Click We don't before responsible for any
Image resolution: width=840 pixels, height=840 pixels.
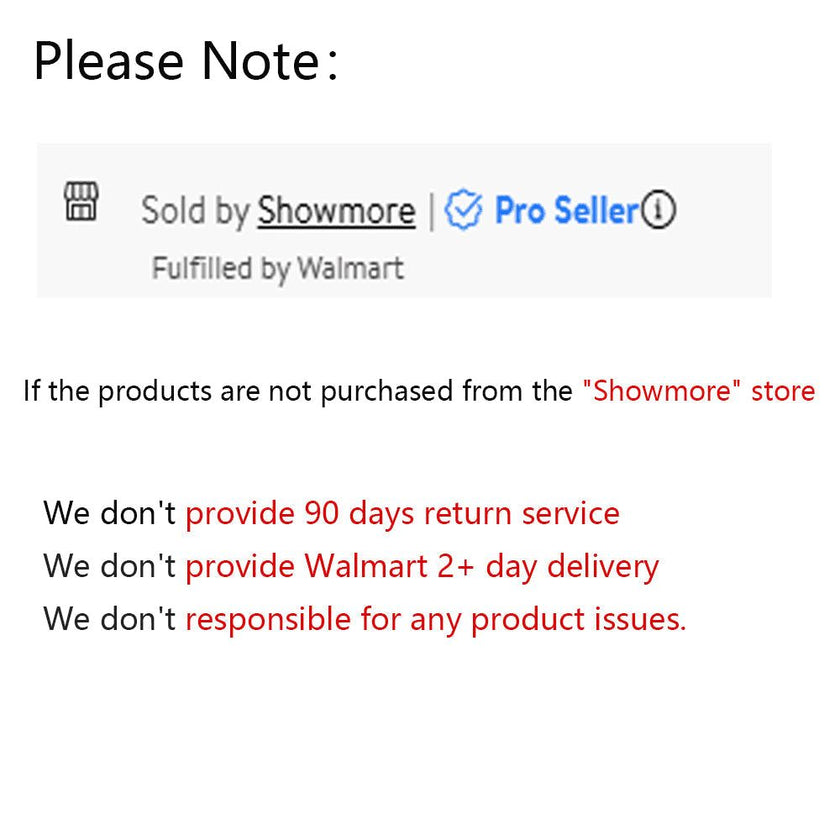[x=110, y=619]
